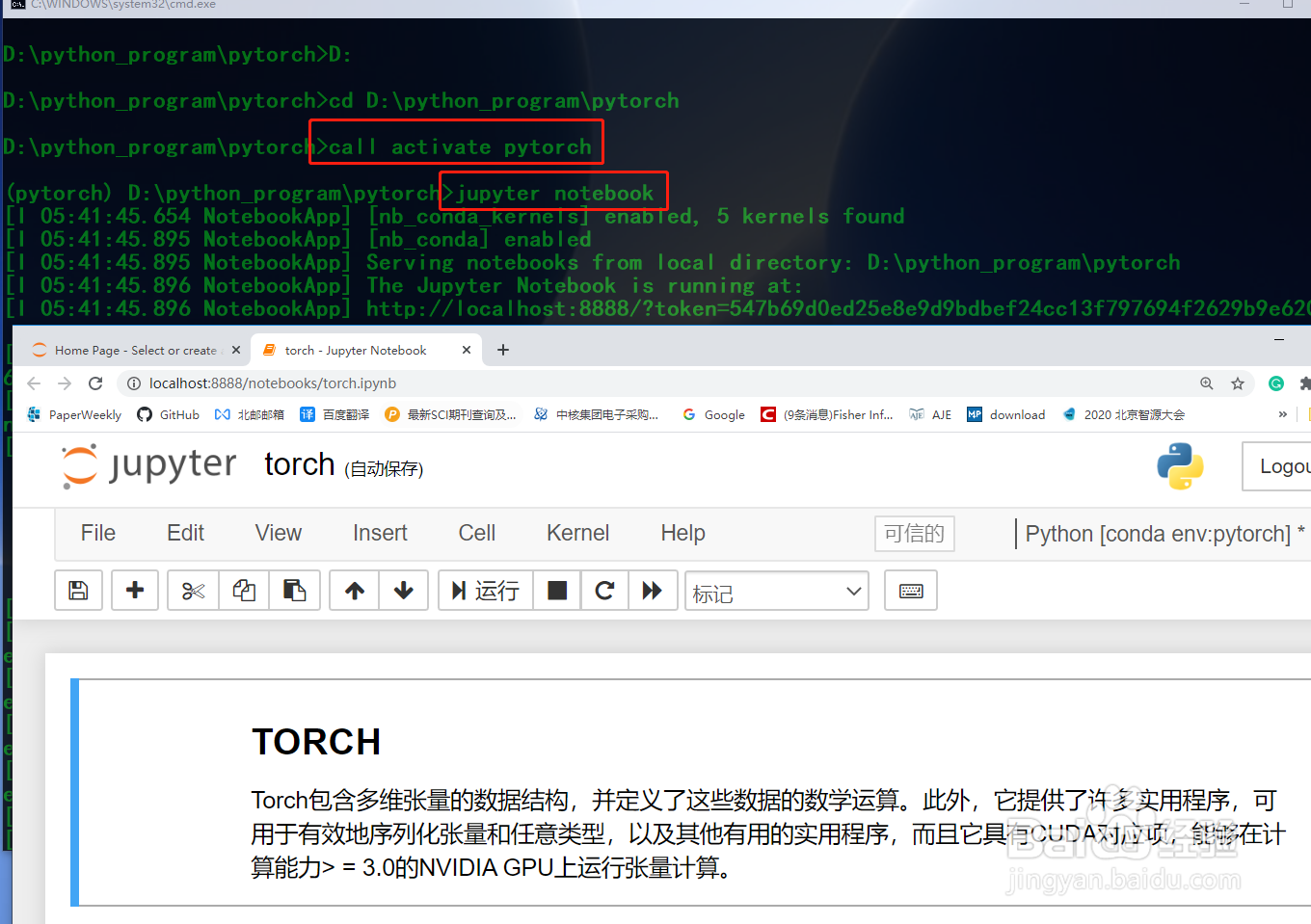
Task: Open the View menu in Jupyter
Action: tap(279, 533)
